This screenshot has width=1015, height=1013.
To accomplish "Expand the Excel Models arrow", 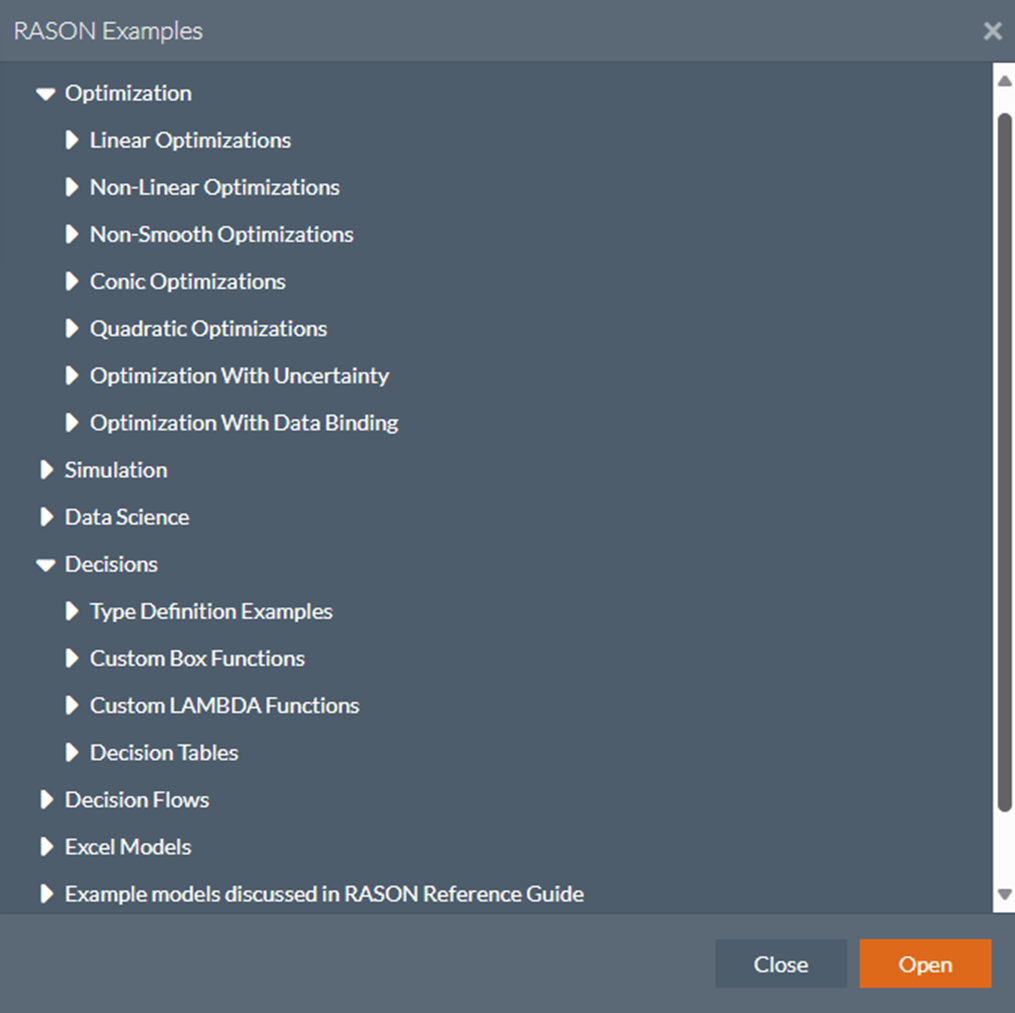I will point(46,847).
